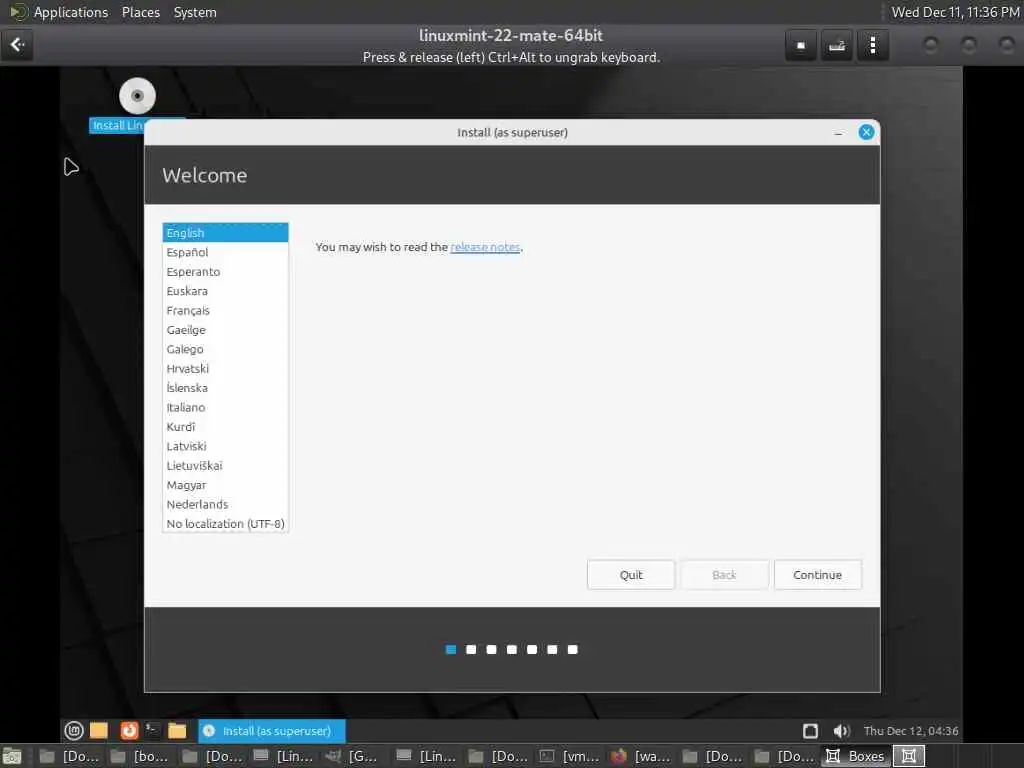Viewport: 1024px width, 768px height.
Task: Click the volume icon in the guest panel
Action: click(841, 731)
